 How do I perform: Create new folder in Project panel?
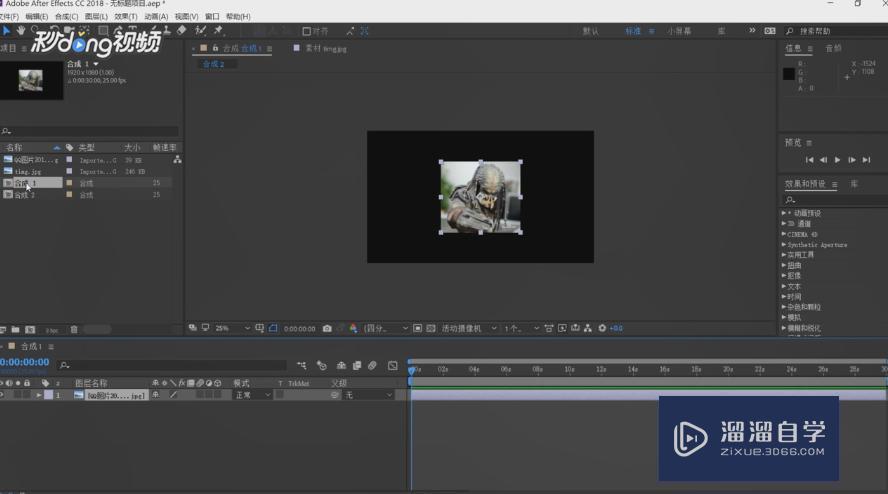point(16,329)
